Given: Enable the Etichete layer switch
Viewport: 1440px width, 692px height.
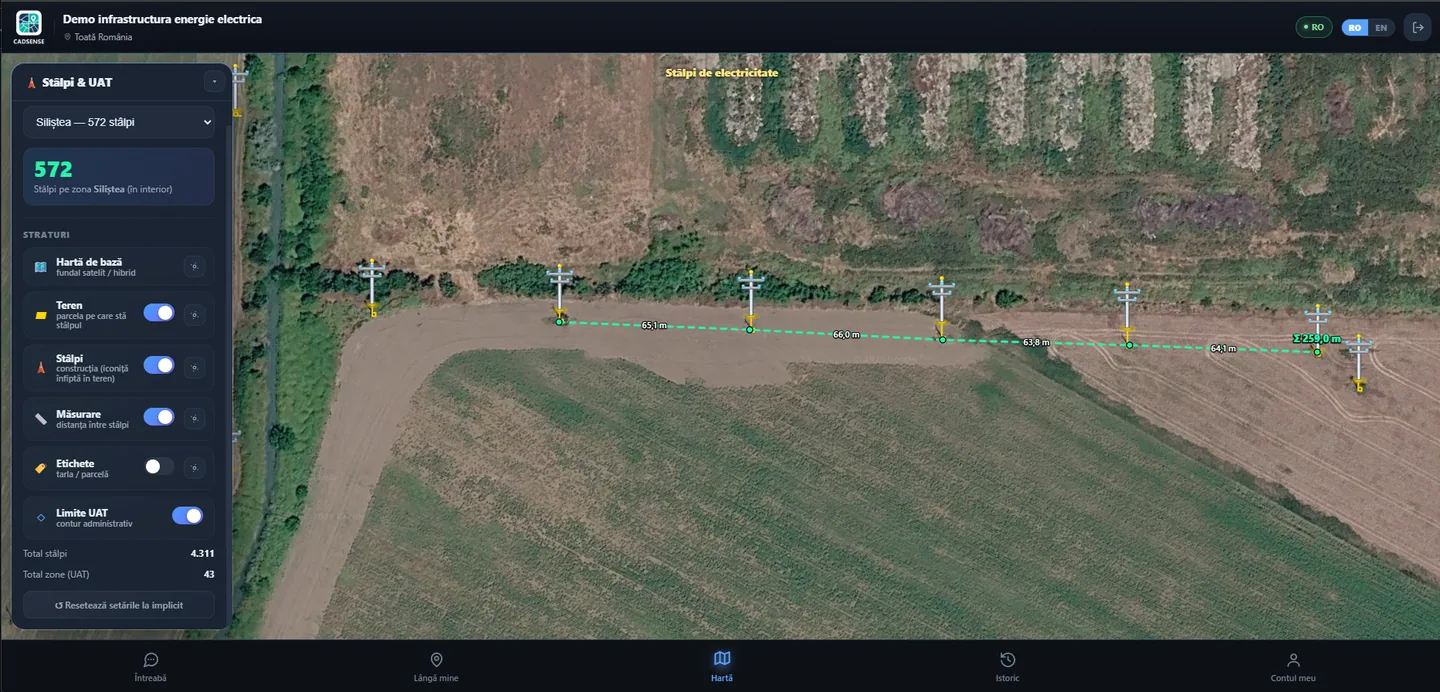Looking at the screenshot, I should pyautogui.click(x=159, y=466).
